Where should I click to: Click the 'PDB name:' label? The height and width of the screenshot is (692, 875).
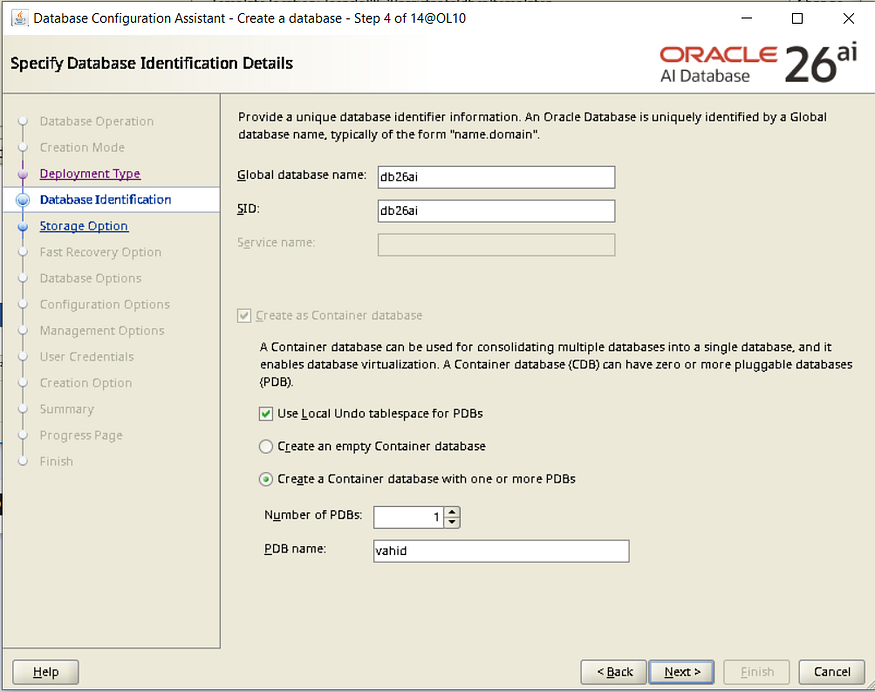[x=295, y=549]
